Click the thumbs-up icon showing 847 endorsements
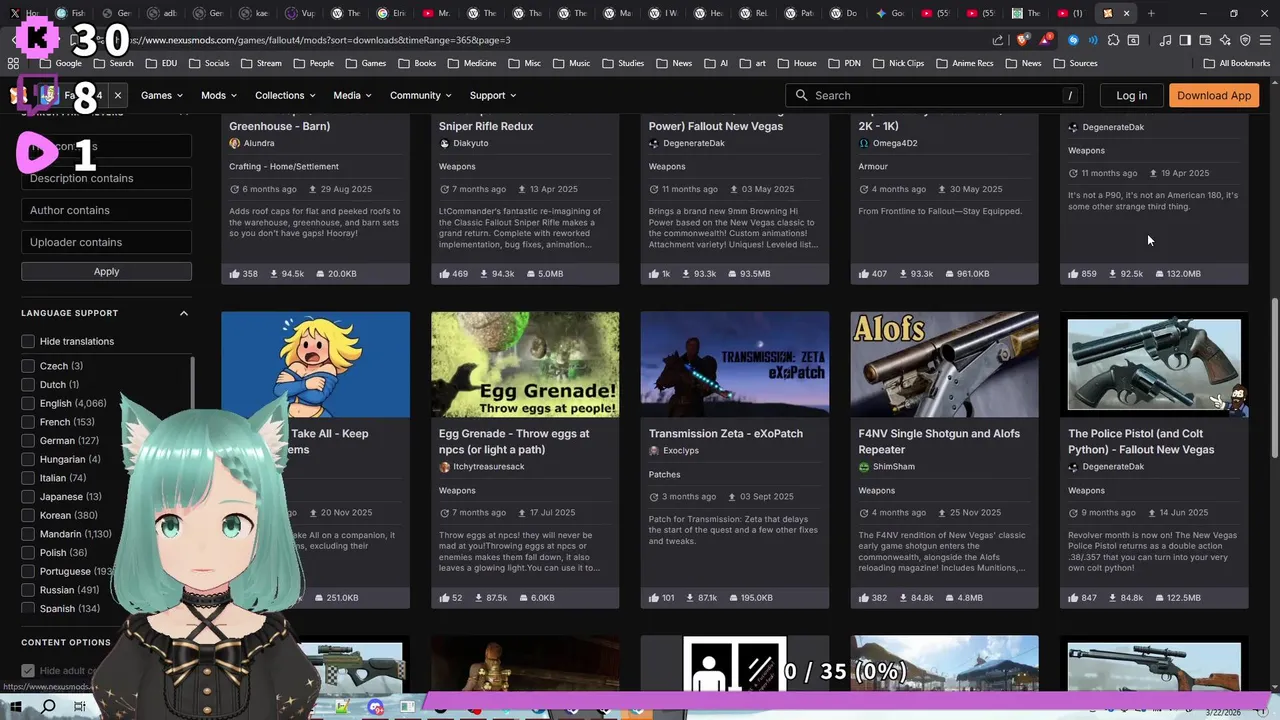This screenshot has height=720, width=1280. (x=1074, y=597)
